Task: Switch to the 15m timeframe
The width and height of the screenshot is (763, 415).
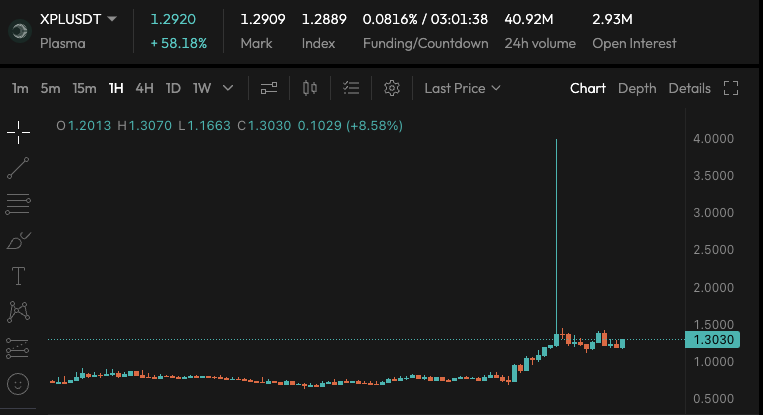Action: pyautogui.click(x=85, y=88)
